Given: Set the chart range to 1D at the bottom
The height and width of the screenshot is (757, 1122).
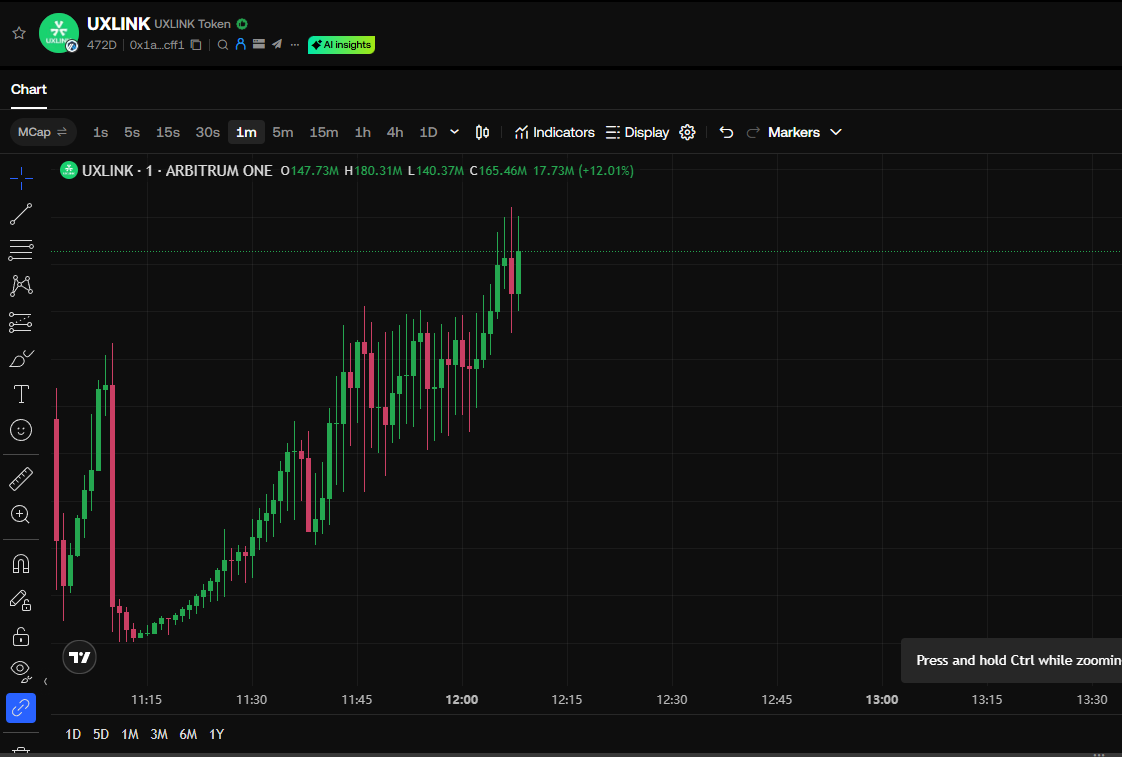Looking at the screenshot, I should (x=73, y=734).
